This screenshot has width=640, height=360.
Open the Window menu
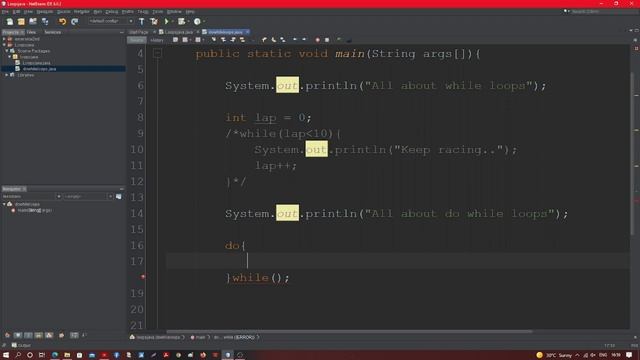pos(174,11)
